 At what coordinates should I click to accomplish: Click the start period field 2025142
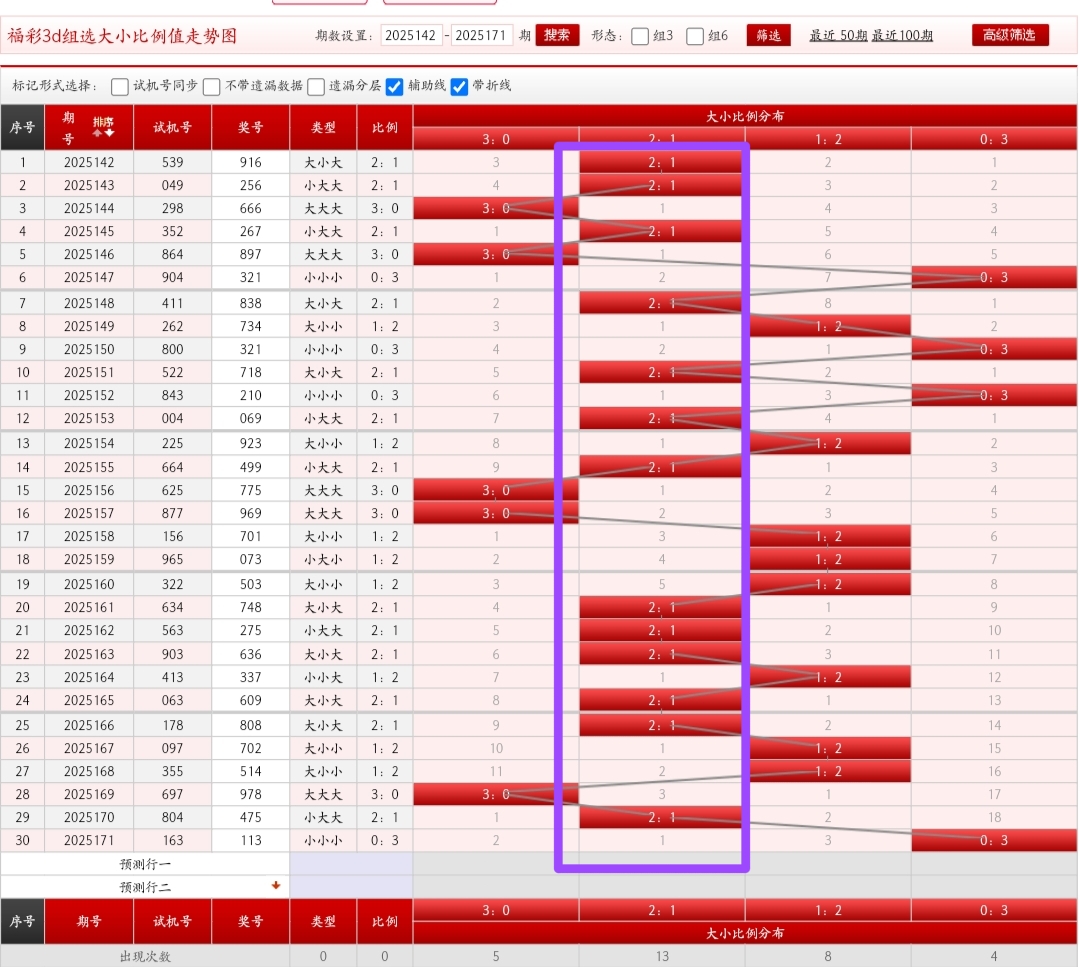point(411,35)
